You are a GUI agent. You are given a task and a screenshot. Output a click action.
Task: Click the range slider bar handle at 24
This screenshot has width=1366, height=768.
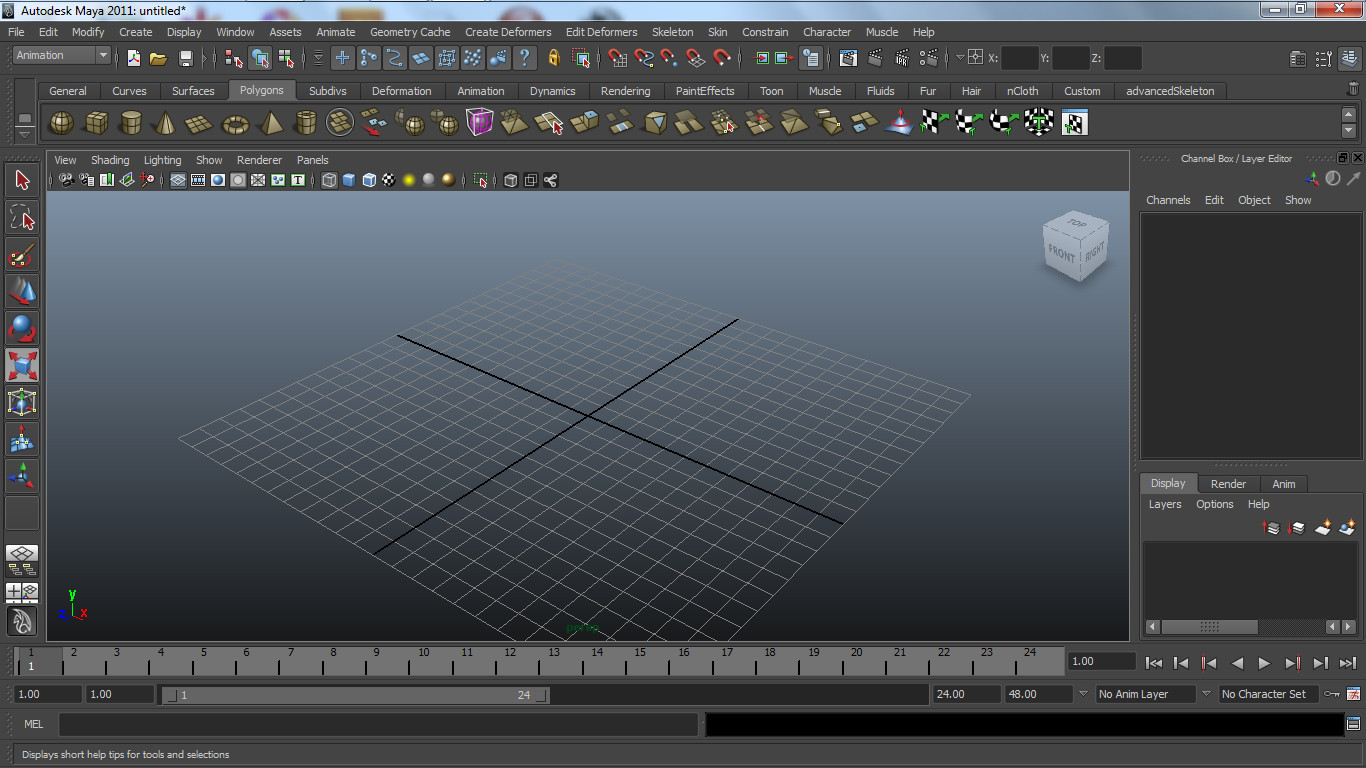coord(542,695)
